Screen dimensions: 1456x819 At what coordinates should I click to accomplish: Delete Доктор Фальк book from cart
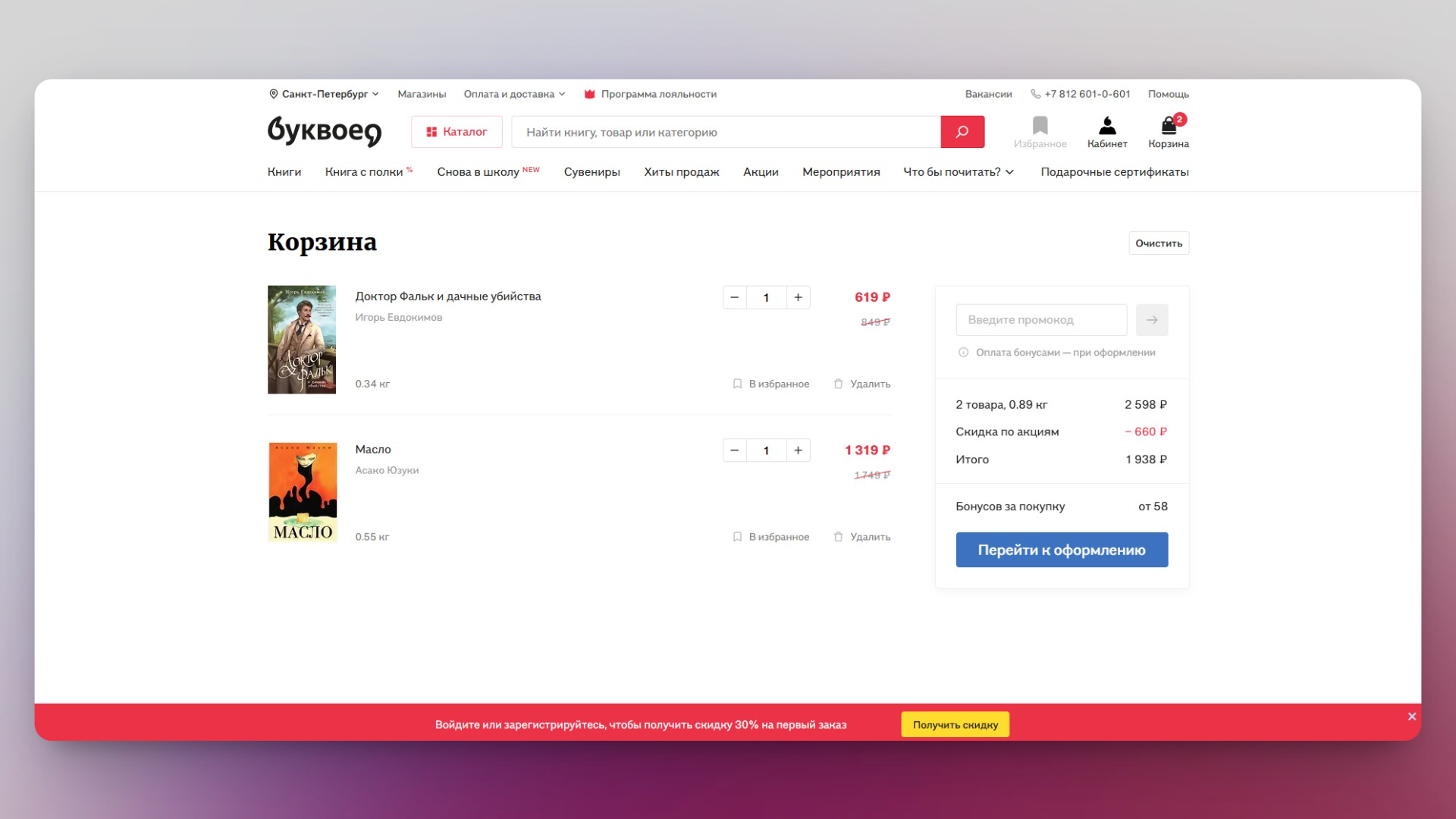tap(861, 384)
